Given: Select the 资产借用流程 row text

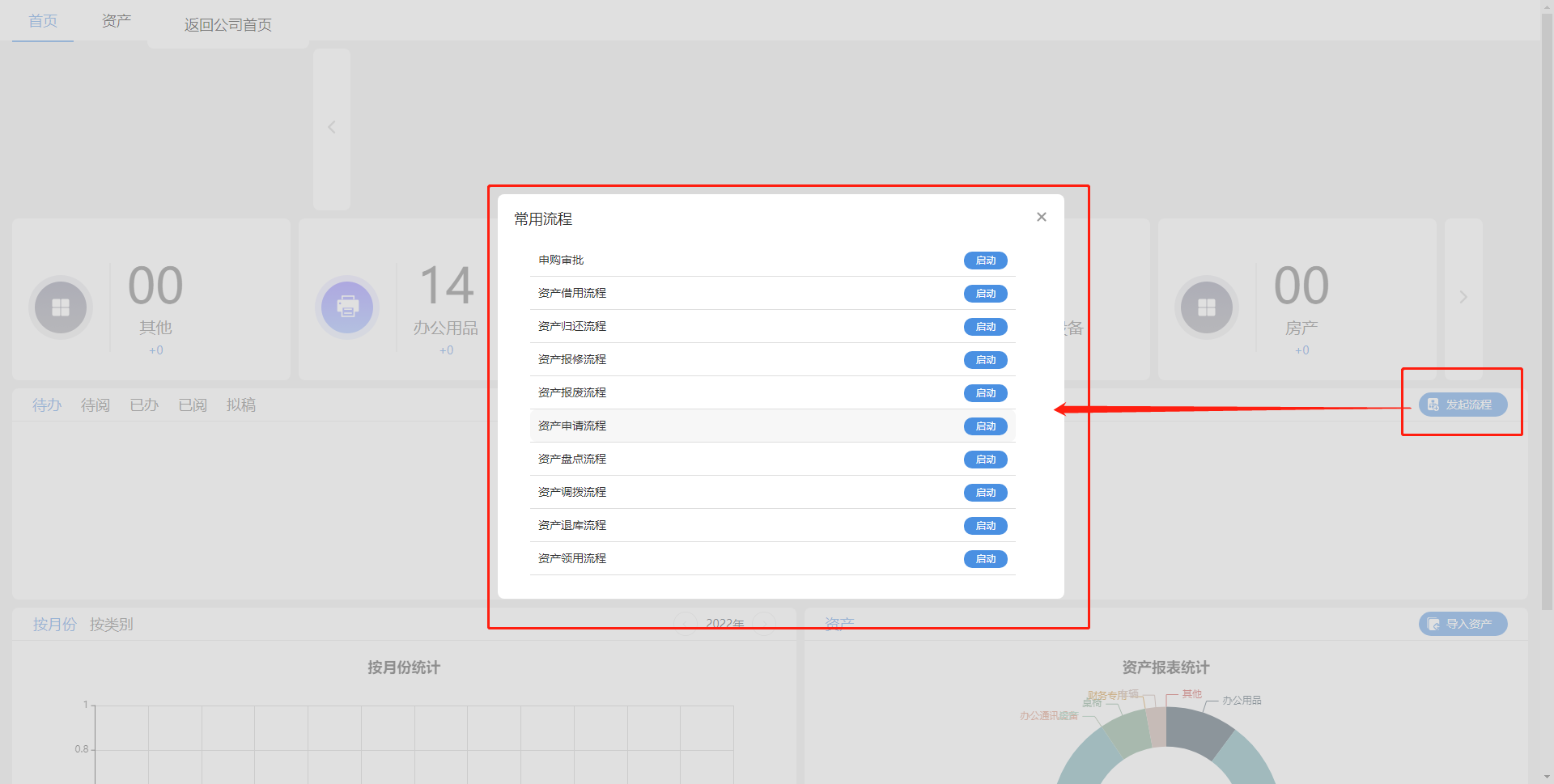Looking at the screenshot, I should 572,293.
